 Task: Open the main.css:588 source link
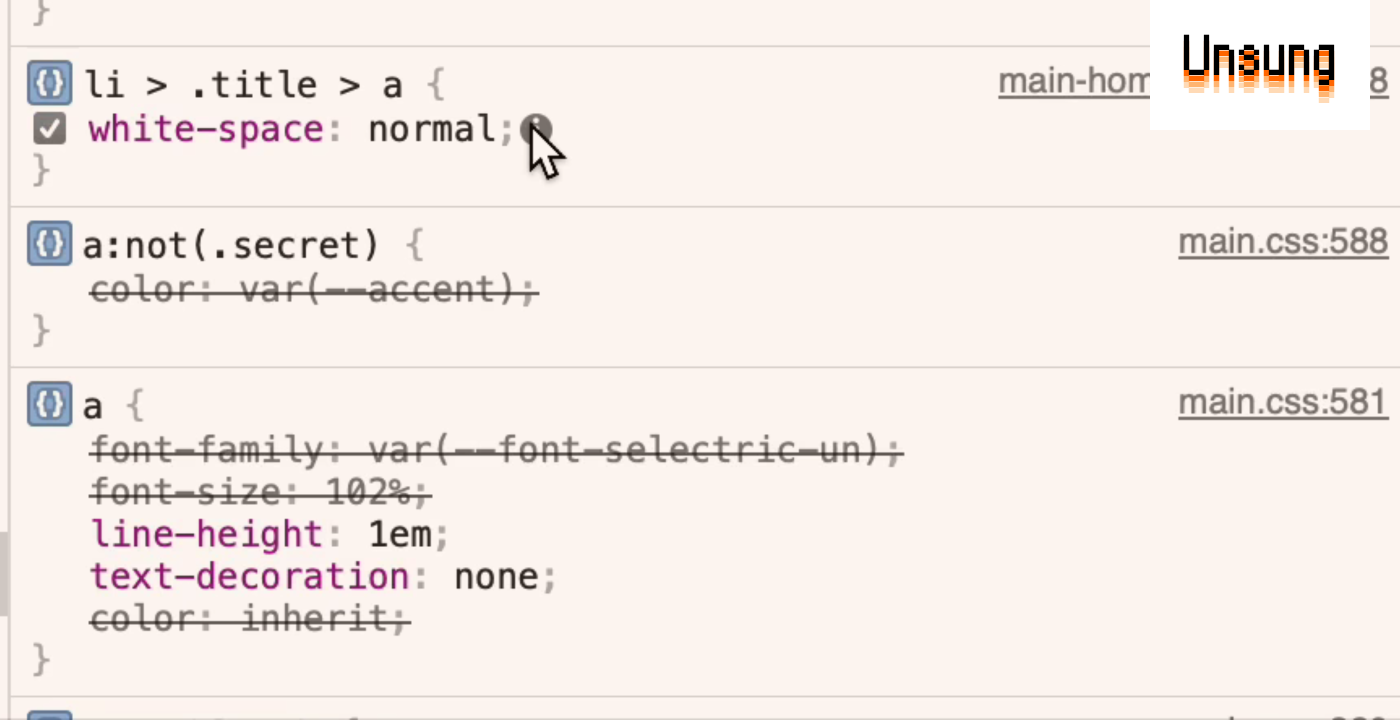click(1283, 241)
